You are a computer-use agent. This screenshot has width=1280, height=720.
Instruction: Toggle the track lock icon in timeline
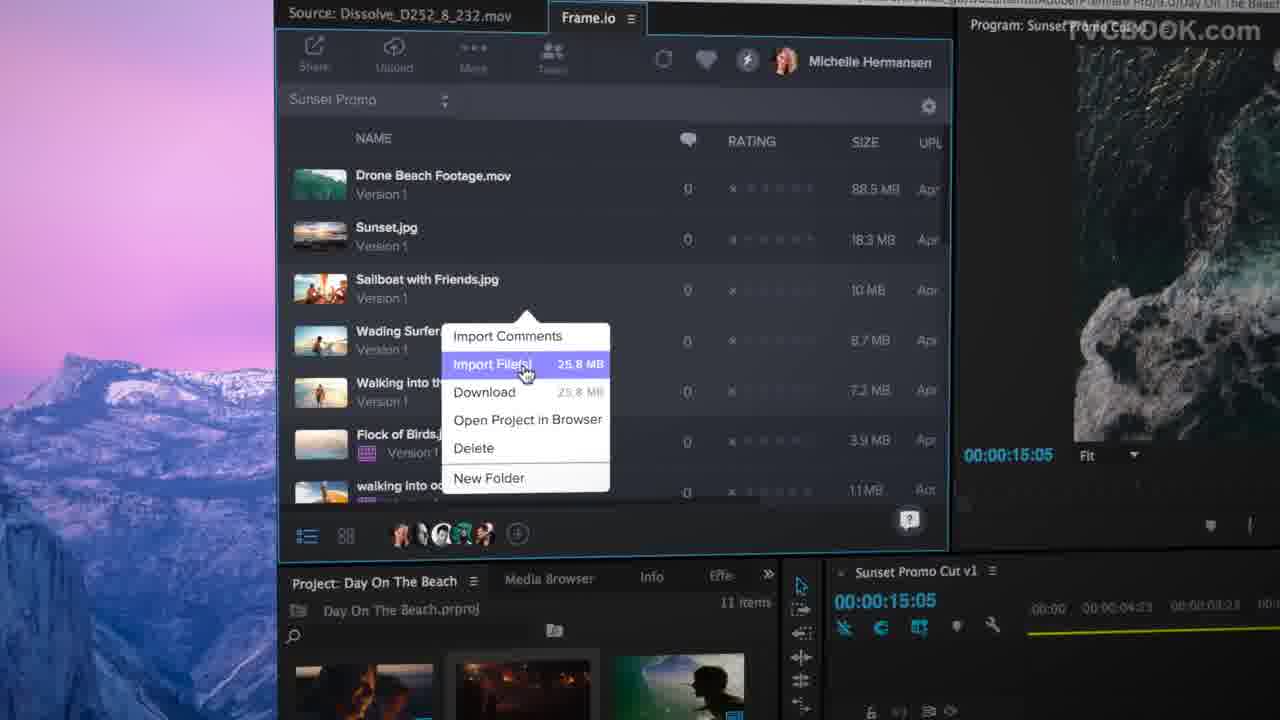871,712
